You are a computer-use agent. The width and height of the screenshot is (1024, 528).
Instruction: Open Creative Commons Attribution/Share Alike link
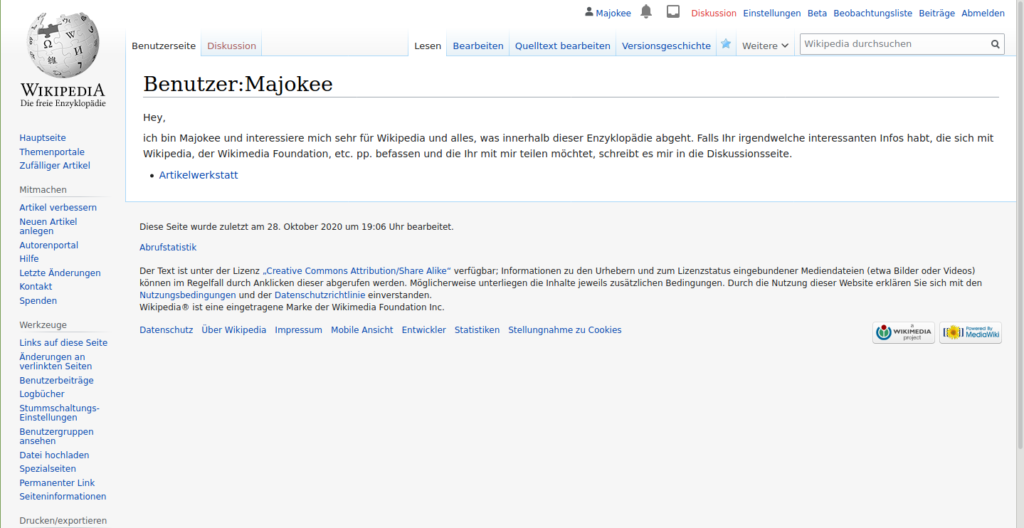357,270
